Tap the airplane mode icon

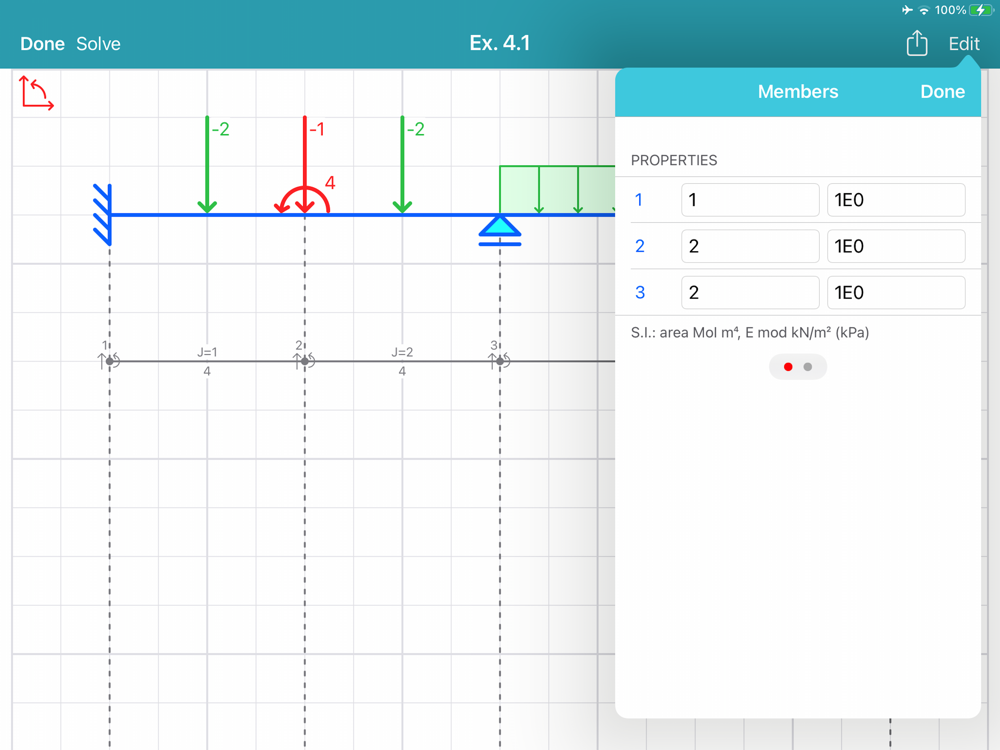click(907, 10)
